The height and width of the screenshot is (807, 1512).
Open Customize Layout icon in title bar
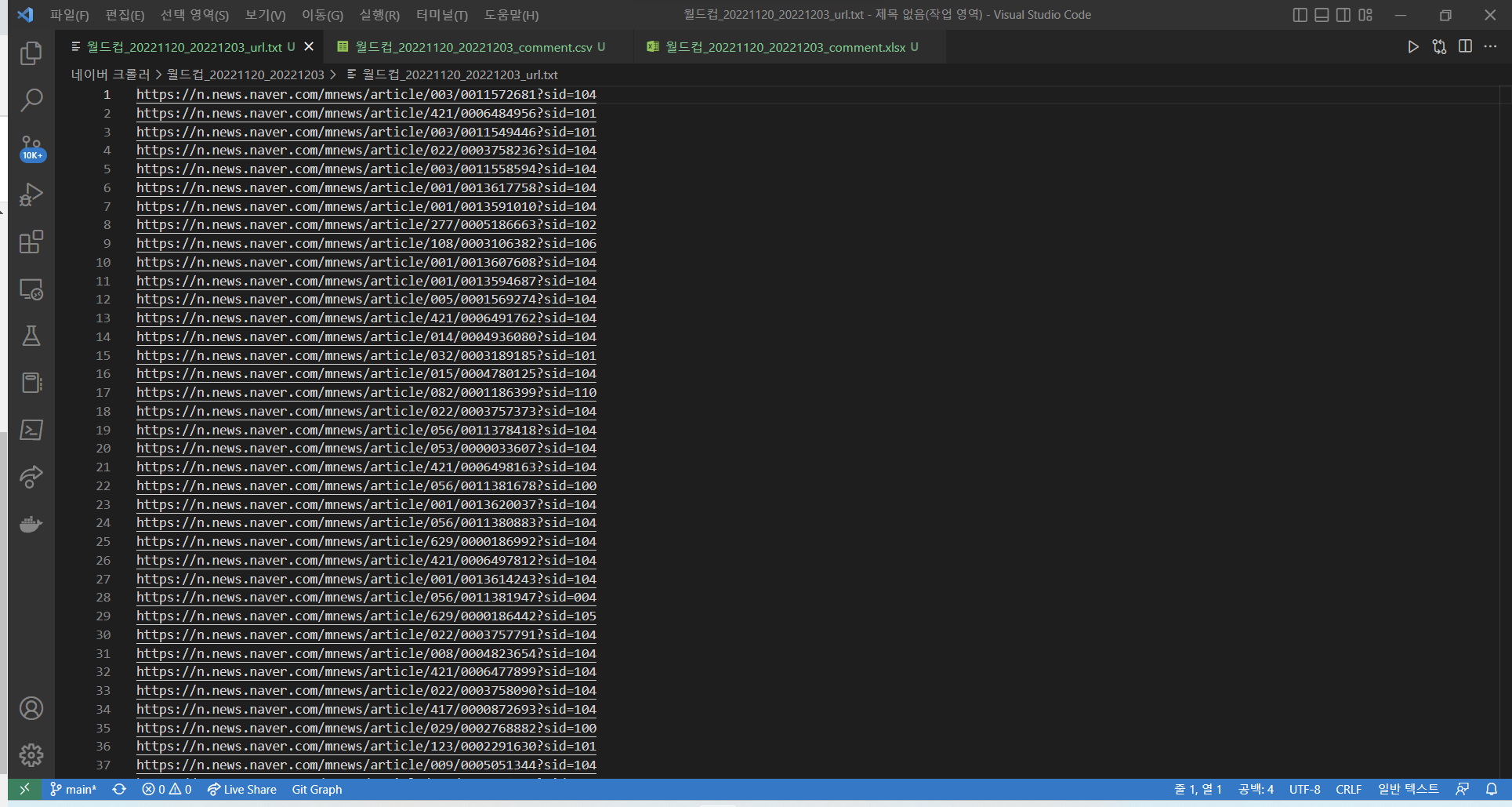click(x=1365, y=15)
